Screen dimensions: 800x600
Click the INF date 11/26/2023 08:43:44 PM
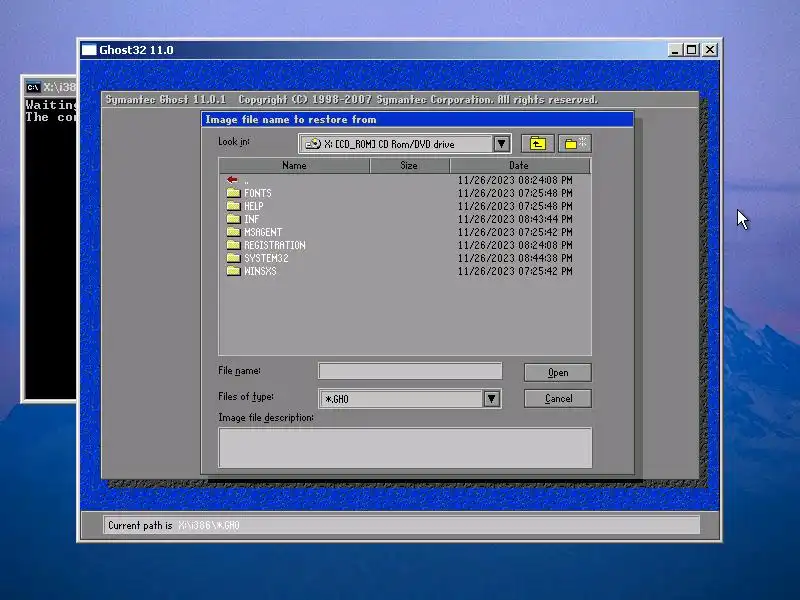click(x=515, y=219)
